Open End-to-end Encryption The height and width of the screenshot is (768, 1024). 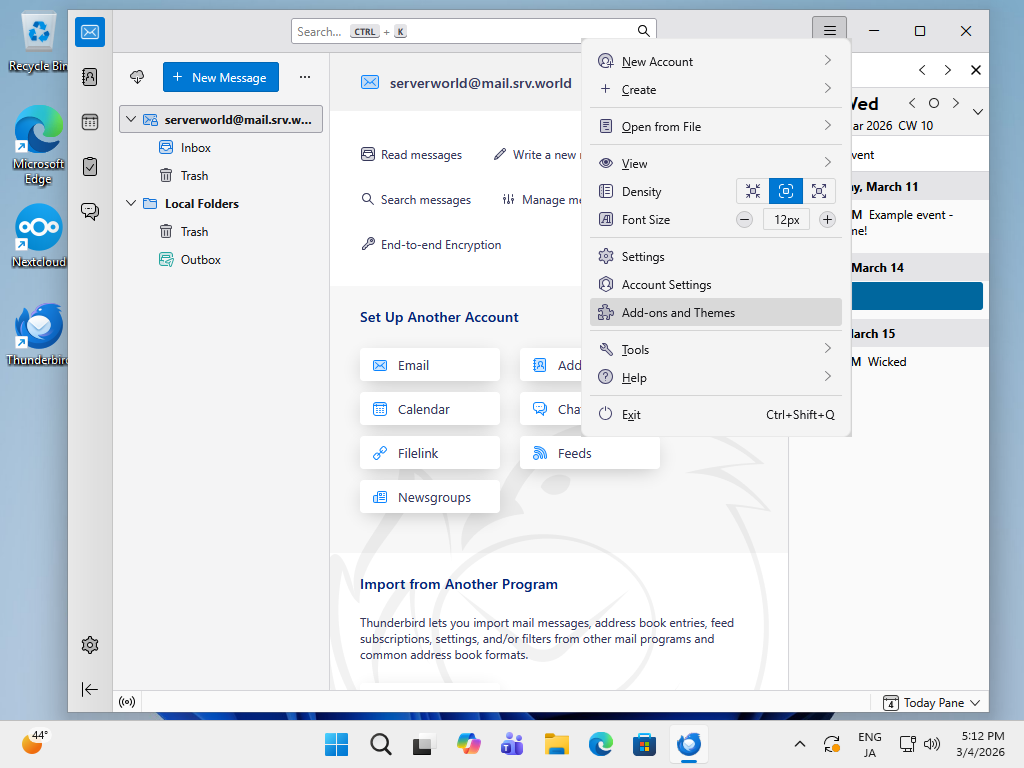coord(431,245)
